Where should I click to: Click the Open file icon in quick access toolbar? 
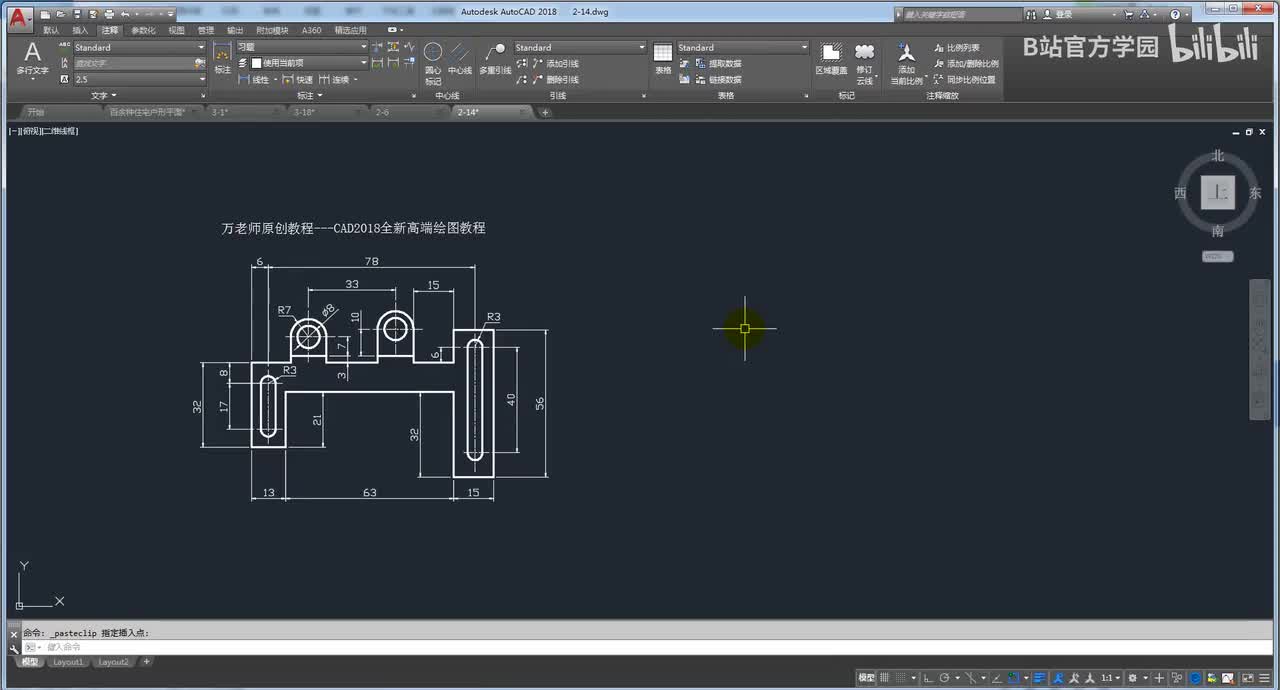pos(61,14)
